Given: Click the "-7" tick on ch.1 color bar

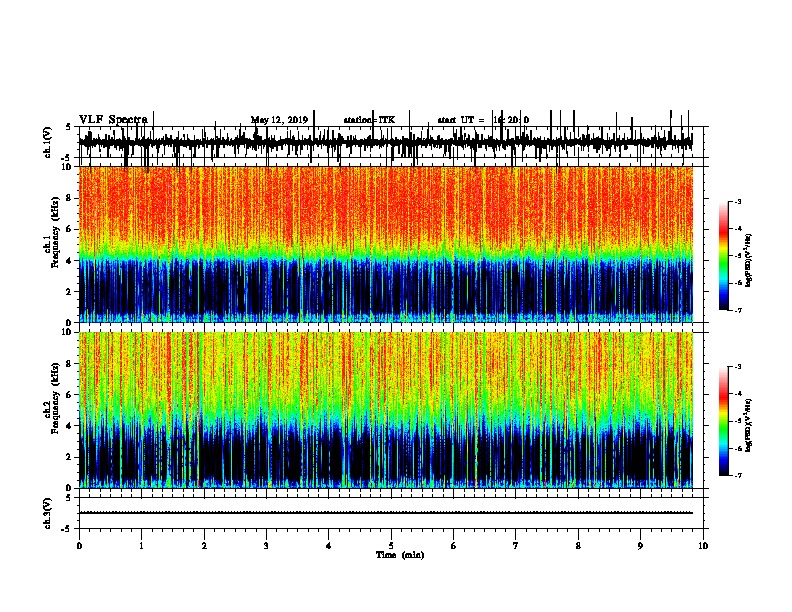Looking at the screenshot, I should pyautogui.click(x=737, y=310).
